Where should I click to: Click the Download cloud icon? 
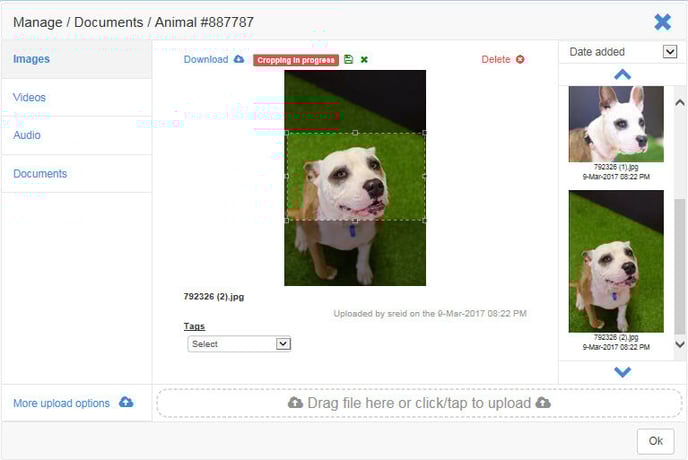point(239,60)
